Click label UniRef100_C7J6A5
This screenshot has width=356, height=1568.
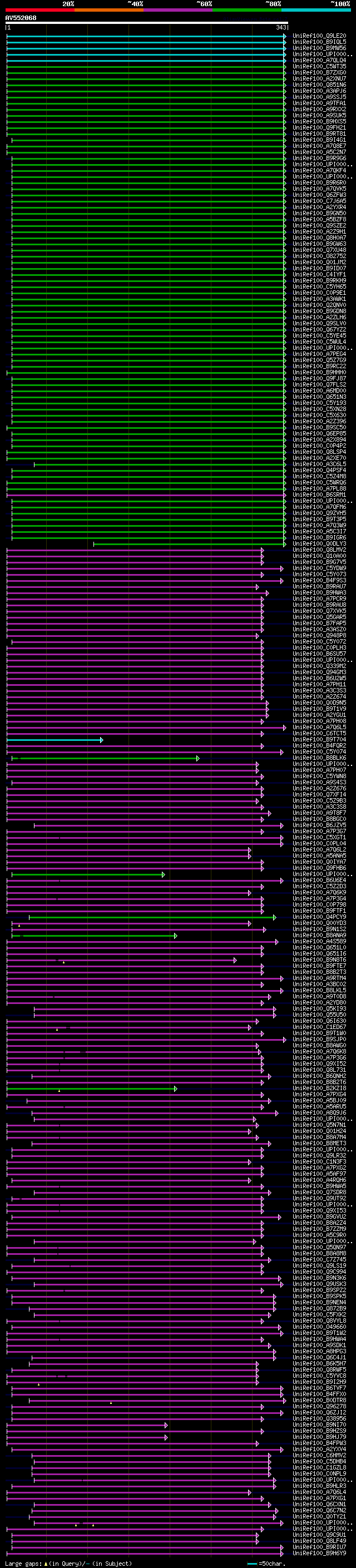[319, 201]
